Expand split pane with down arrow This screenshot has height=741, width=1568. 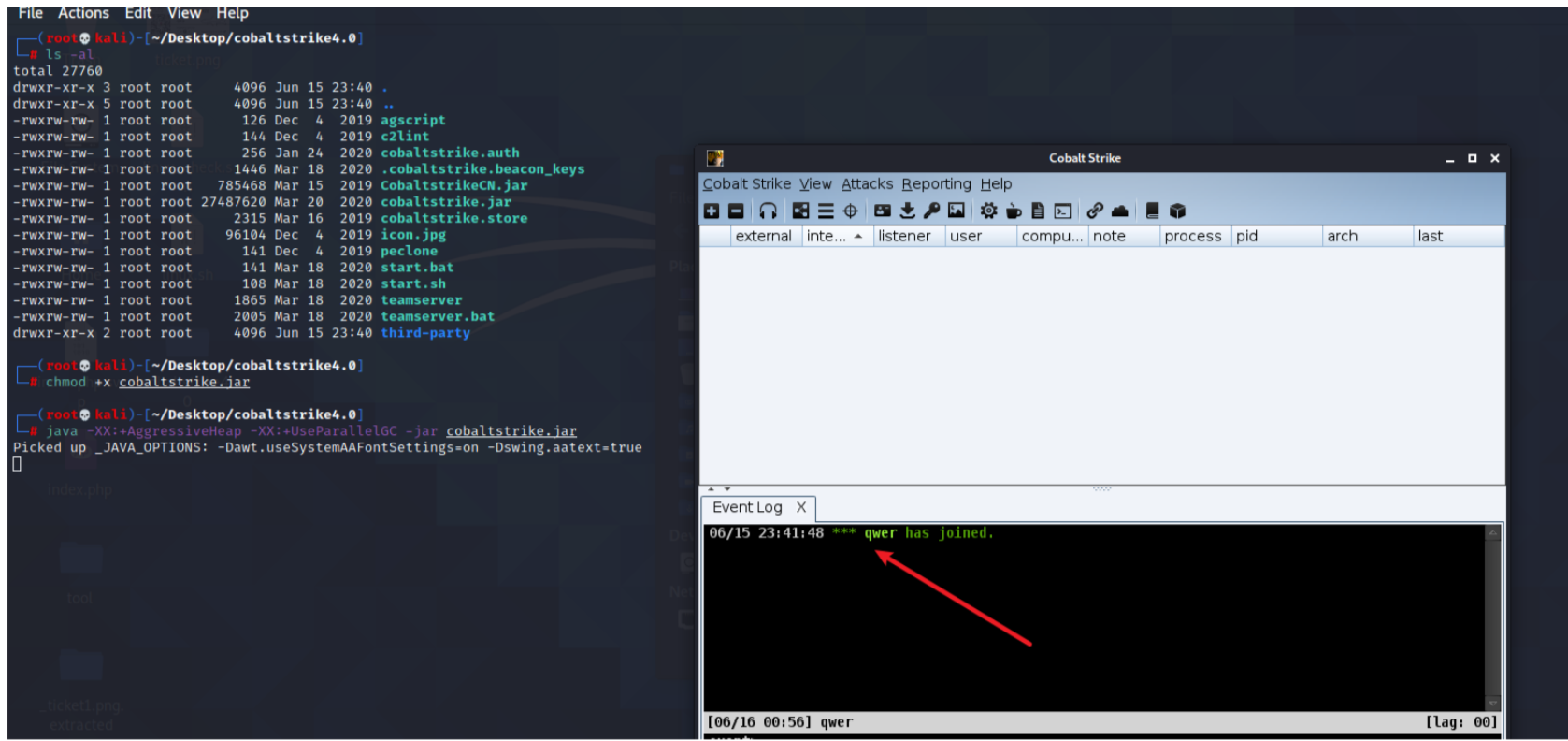(x=726, y=489)
